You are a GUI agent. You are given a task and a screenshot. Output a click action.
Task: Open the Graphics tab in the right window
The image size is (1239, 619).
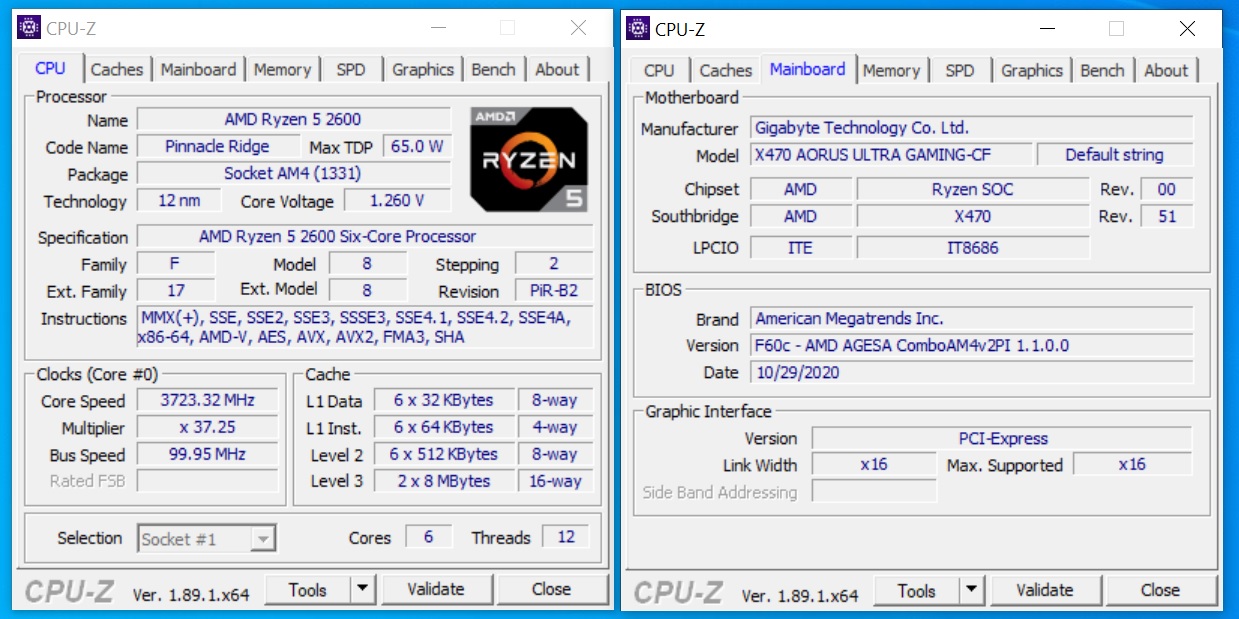coord(1032,70)
